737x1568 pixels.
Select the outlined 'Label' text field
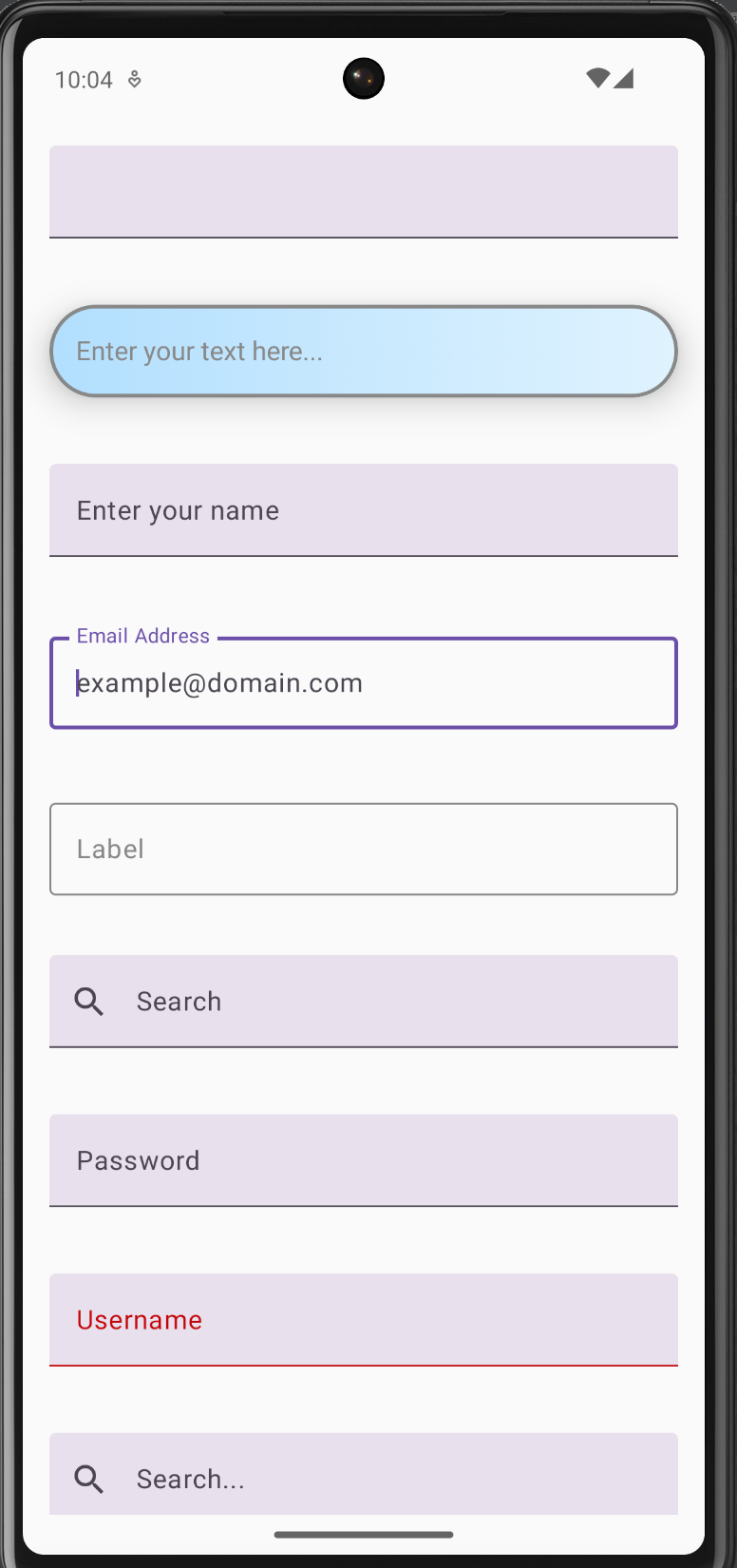tap(364, 849)
